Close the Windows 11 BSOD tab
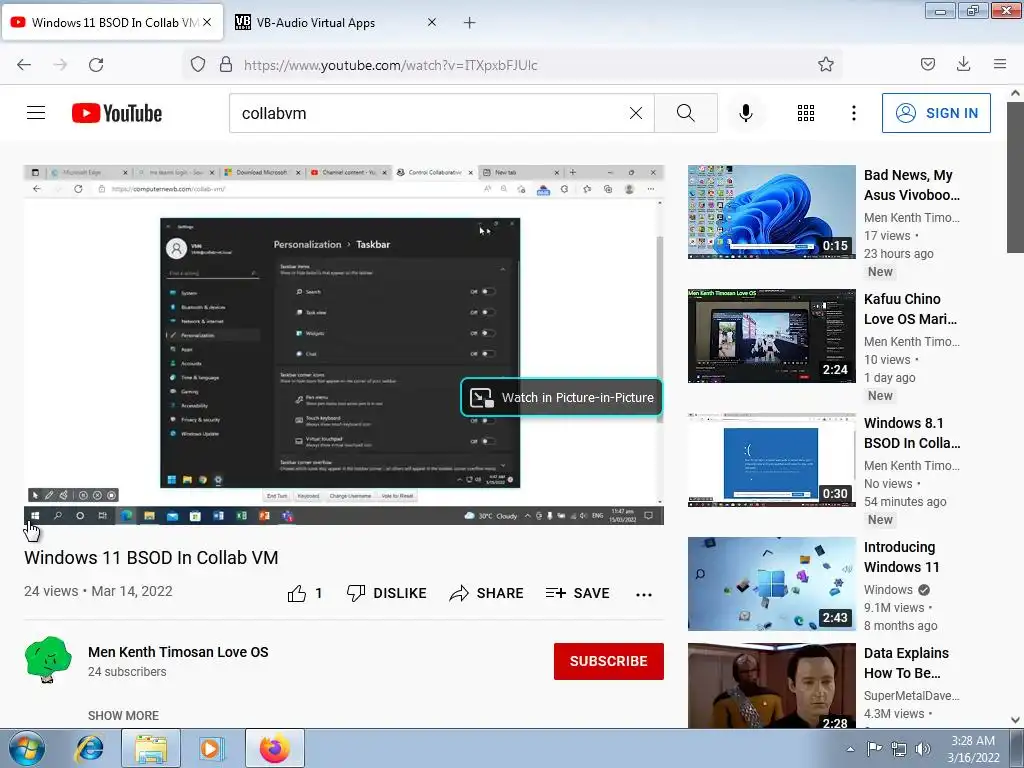Image resolution: width=1024 pixels, height=768 pixels. tap(207, 22)
